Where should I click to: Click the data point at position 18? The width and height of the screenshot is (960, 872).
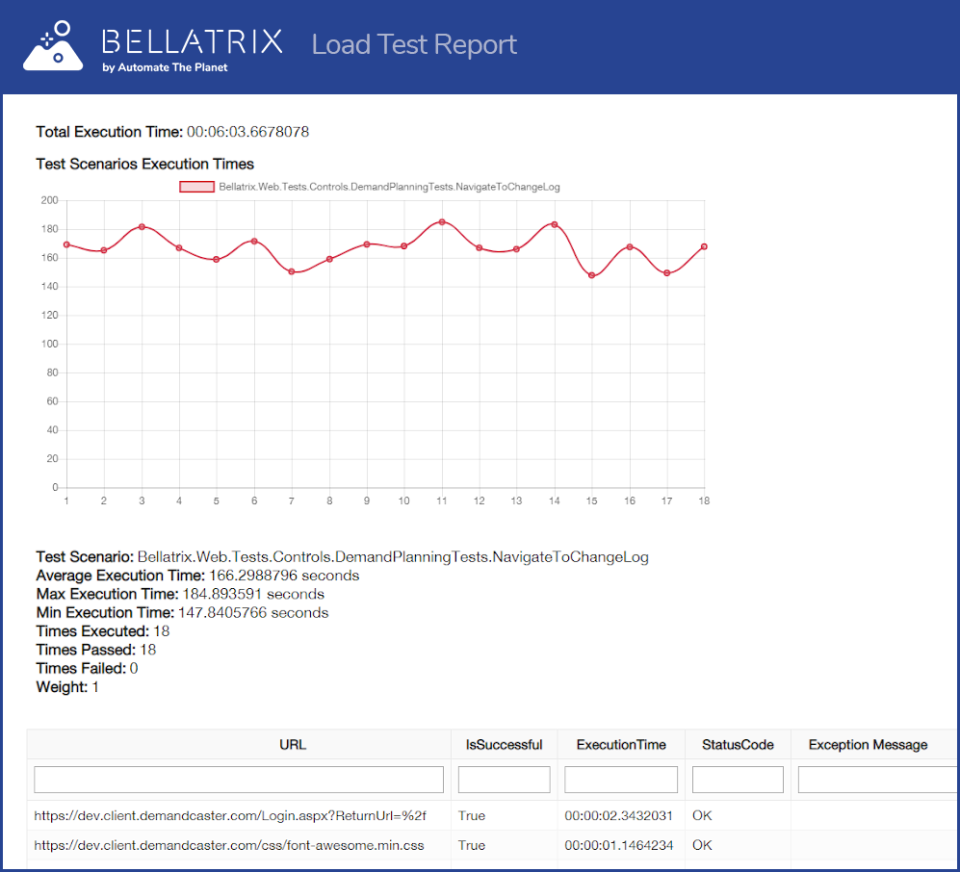coord(704,244)
